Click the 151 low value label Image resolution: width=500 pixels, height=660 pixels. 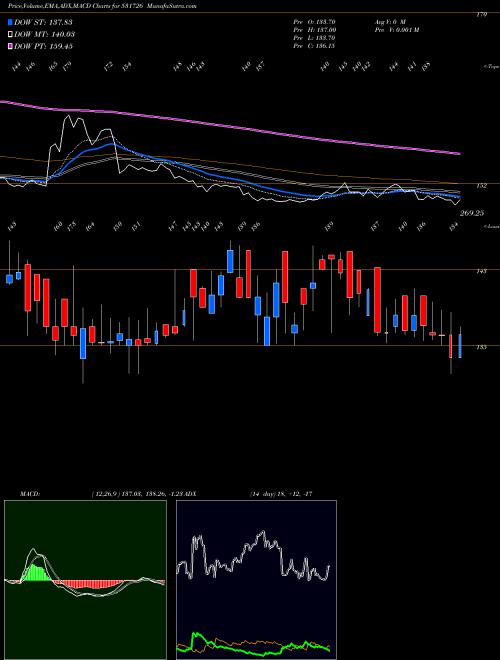[136, 226]
